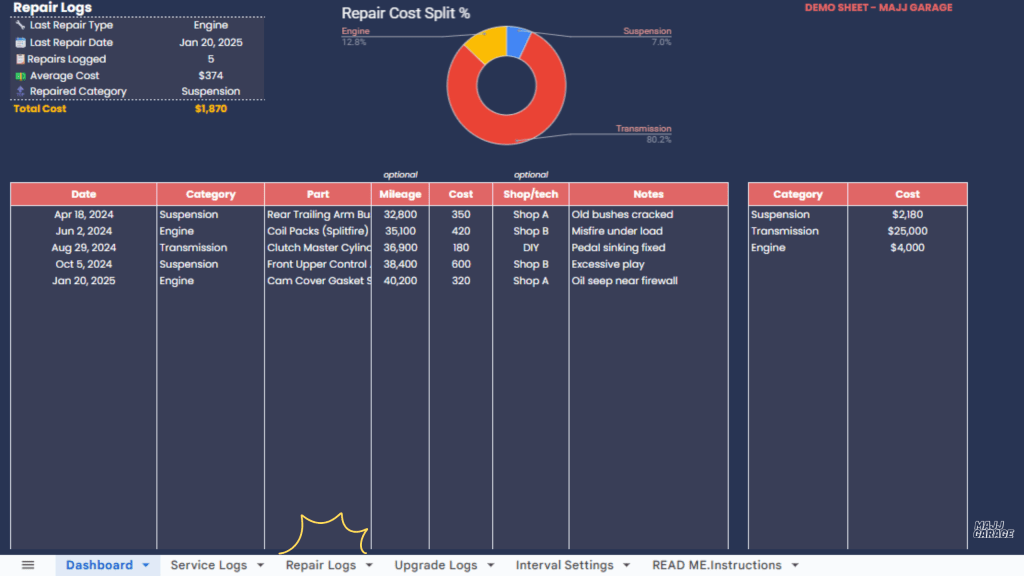The width and height of the screenshot is (1024, 576).
Task: Expand the Service Logs tab options arrow
Action: pyautogui.click(x=260, y=565)
